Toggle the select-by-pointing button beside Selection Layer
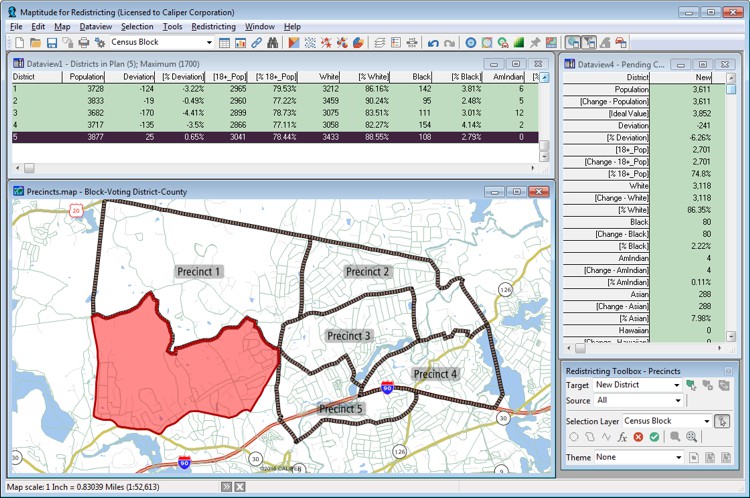The height and width of the screenshot is (498, 750). point(722,421)
